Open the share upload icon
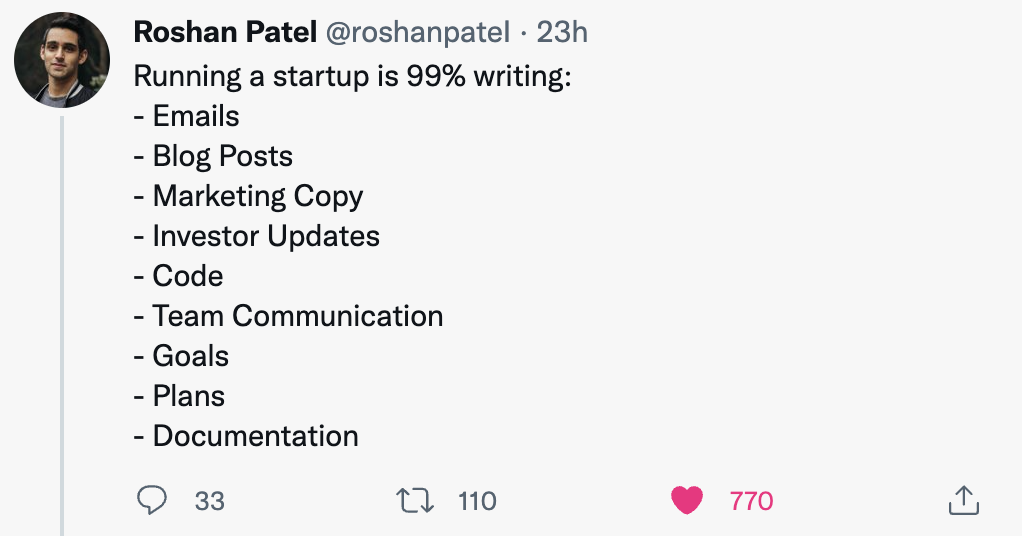 click(x=964, y=500)
